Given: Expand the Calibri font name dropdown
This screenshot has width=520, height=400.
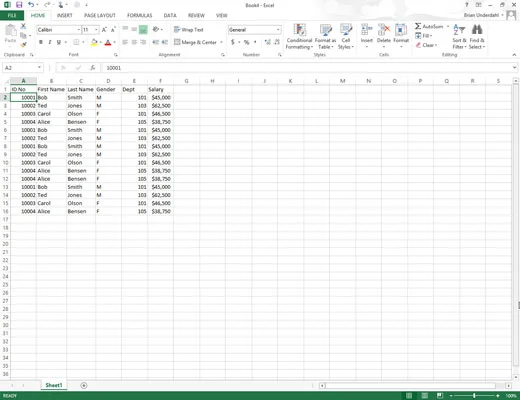Looking at the screenshot, I should coord(79,30).
